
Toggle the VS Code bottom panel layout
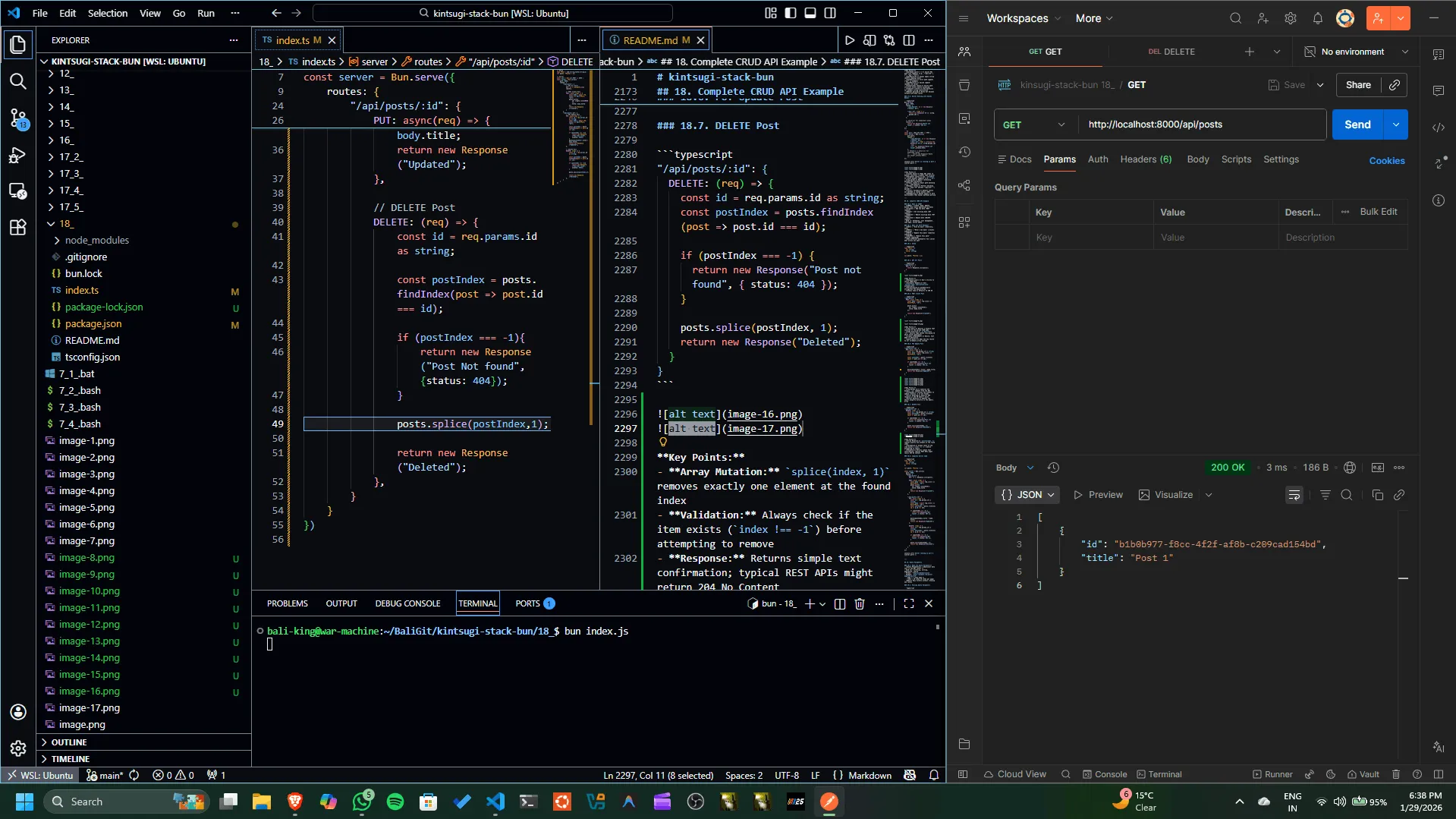810,13
